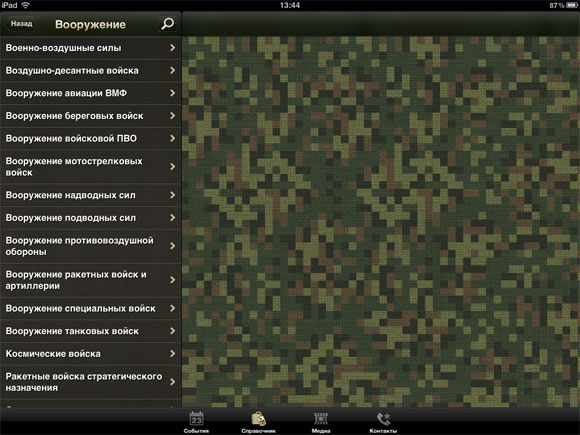The height and width of the screenshot is (435, 580).
Task: Open Вооружение противовоздушной обороны
Action: point(91,246)
